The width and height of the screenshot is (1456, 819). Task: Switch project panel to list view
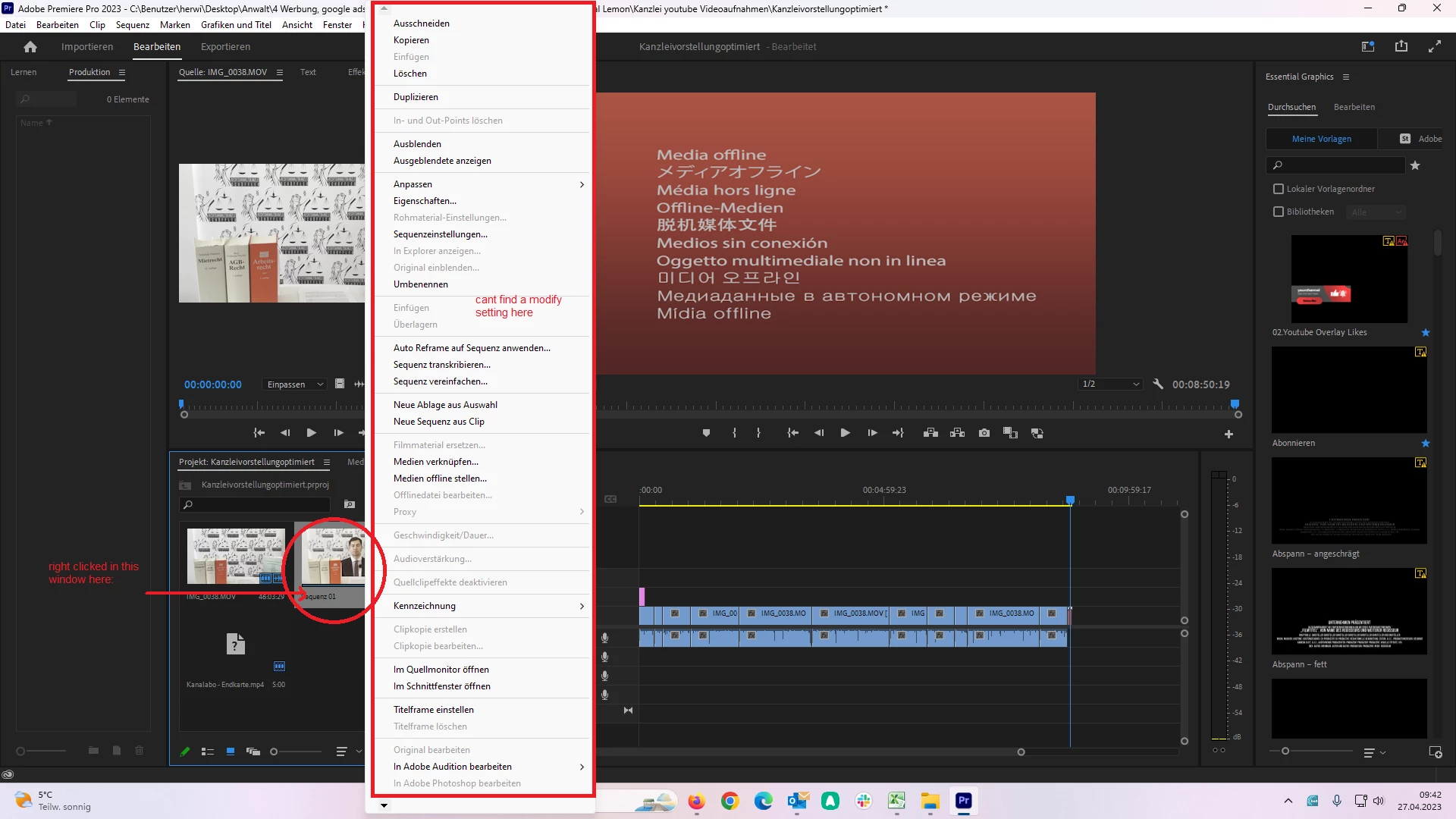point(207,752)
